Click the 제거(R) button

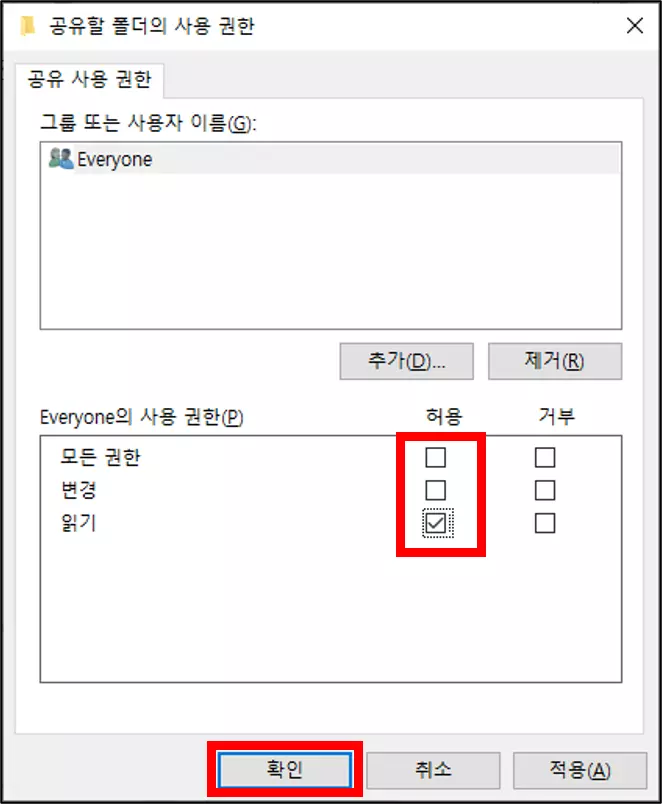tap(555, 361)
